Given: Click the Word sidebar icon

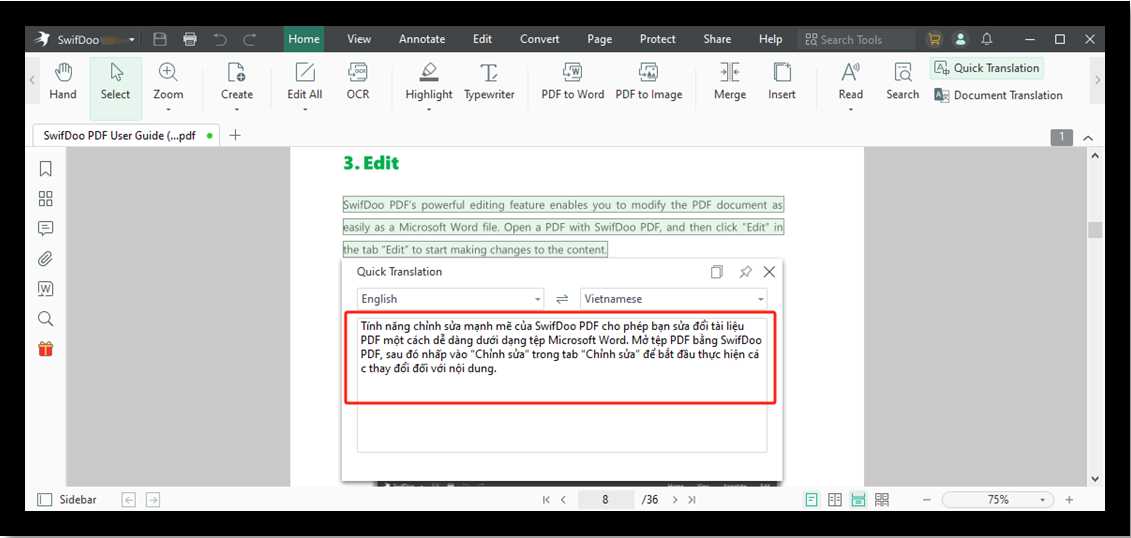Looking at the screenshot, I should (x=45, y=289).
